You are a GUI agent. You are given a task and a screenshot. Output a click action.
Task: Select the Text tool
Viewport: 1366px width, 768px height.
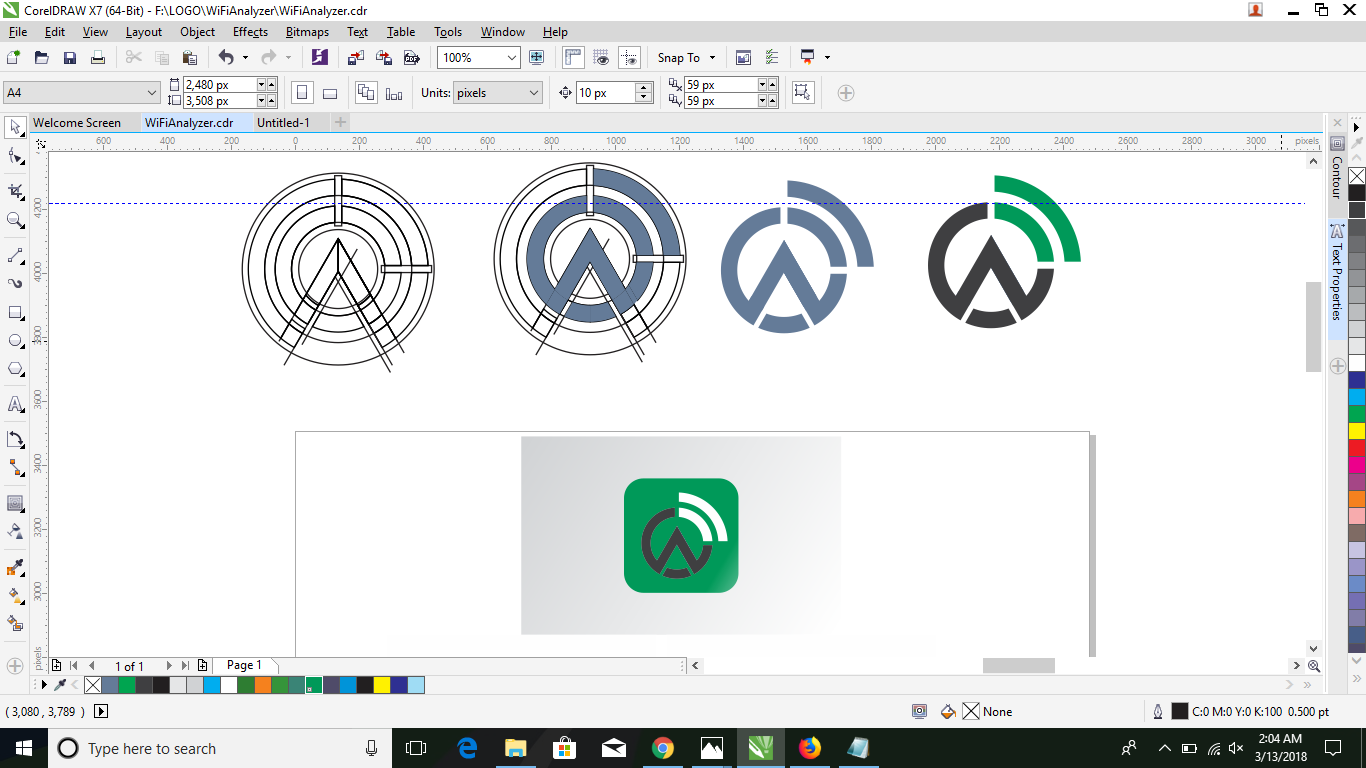coord(15,405)
